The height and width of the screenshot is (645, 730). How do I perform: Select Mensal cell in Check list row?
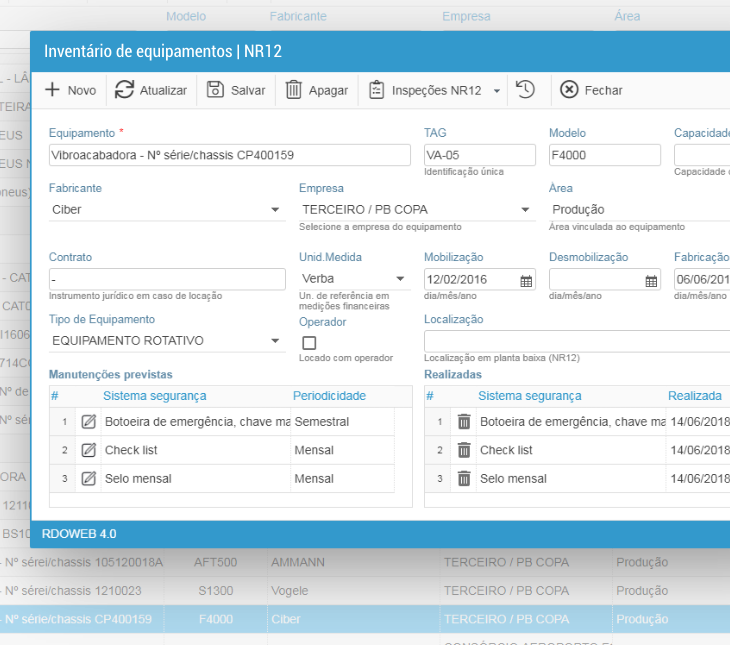pos(342,450)
